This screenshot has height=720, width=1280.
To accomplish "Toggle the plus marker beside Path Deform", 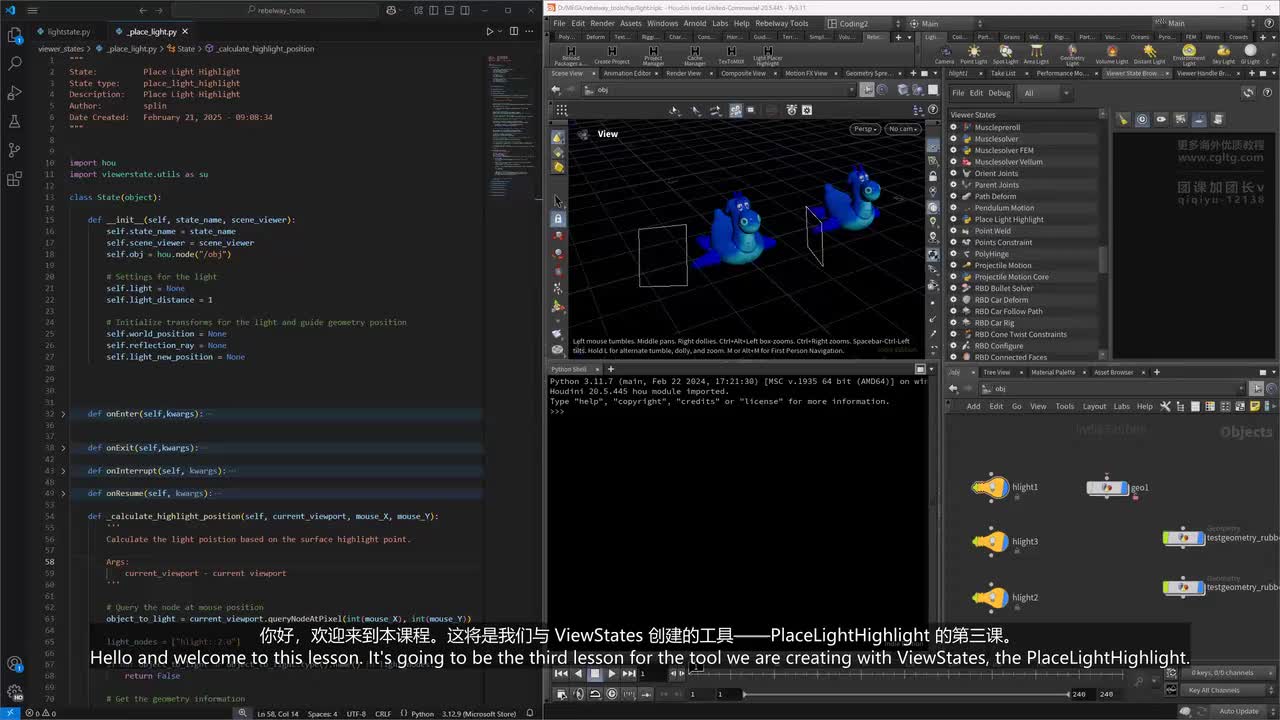I will pos(953,197).
